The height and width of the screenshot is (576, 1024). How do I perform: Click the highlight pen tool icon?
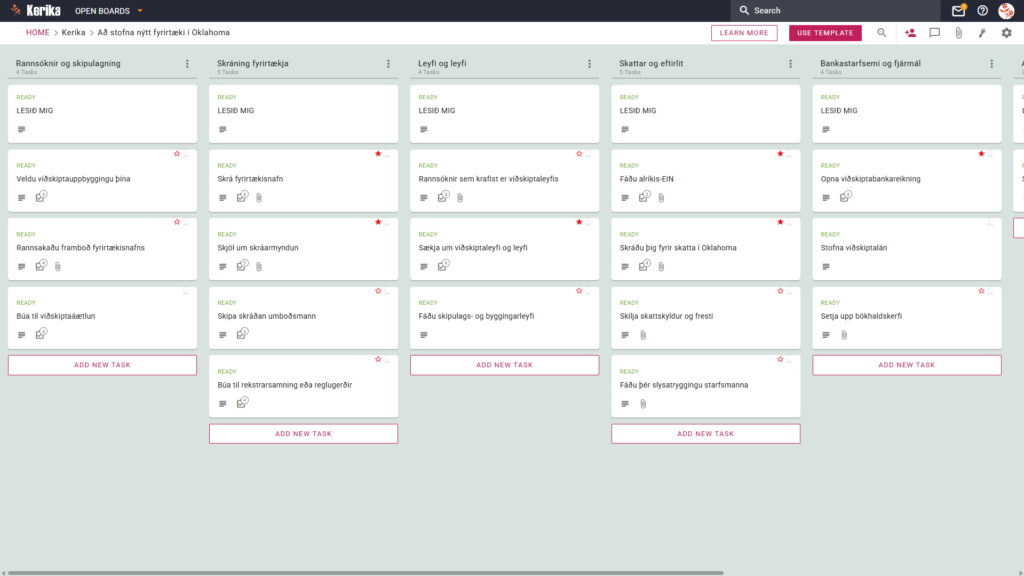[982, 33]
